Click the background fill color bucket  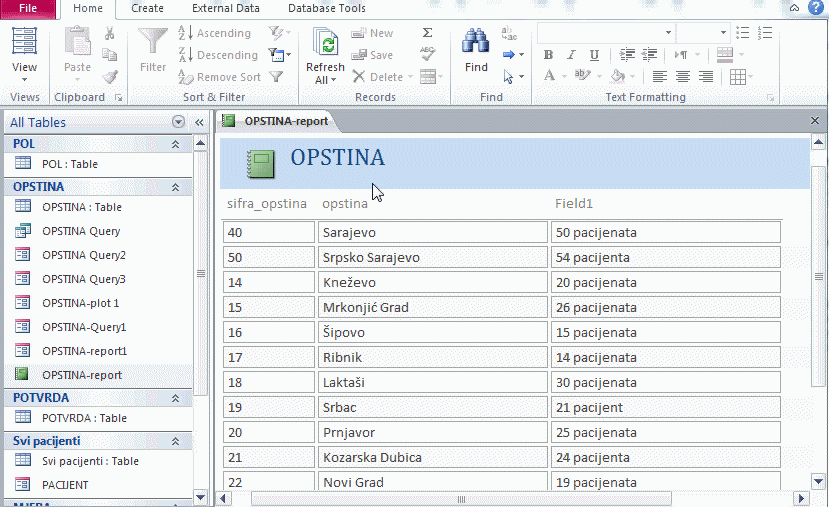(x=617, y=76)
